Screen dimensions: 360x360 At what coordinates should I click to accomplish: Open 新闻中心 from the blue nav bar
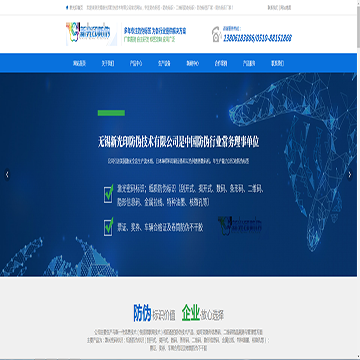[192, 63]
